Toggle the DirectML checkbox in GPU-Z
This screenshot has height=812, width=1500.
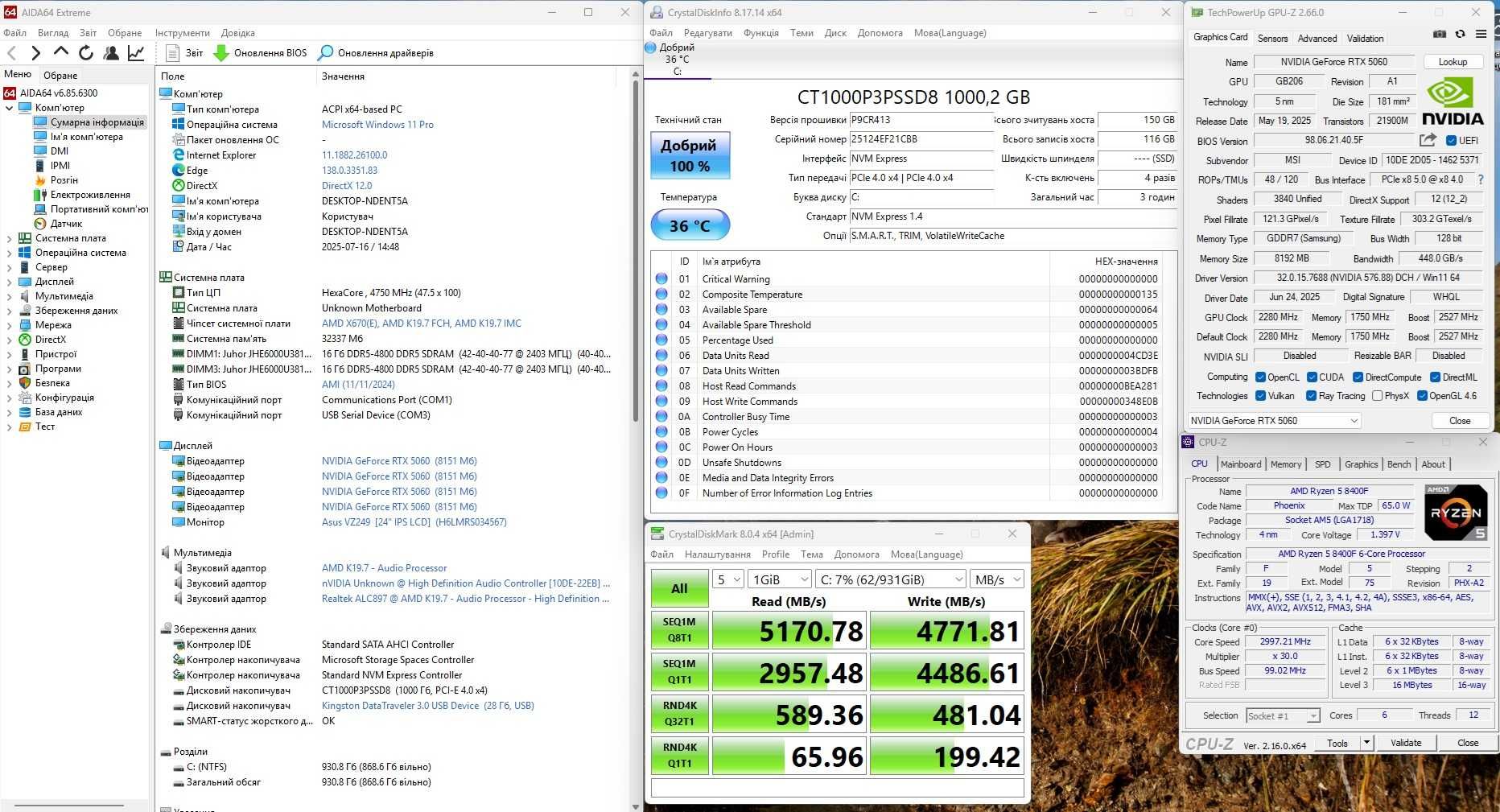1435,377
